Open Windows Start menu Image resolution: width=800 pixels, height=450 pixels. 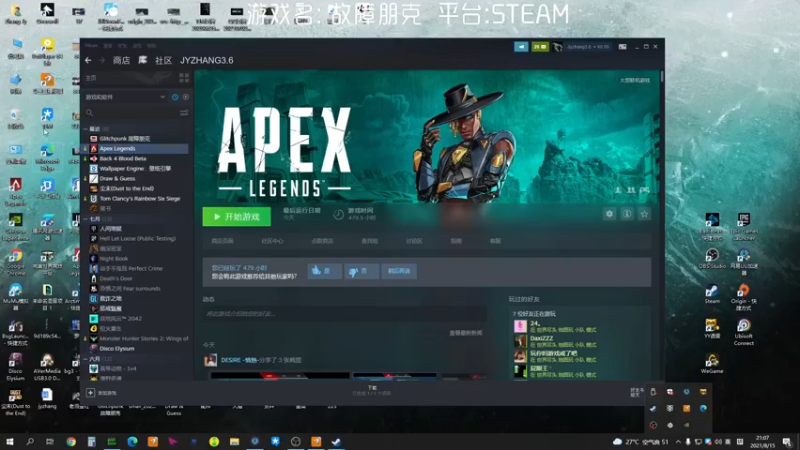[10, 441]
